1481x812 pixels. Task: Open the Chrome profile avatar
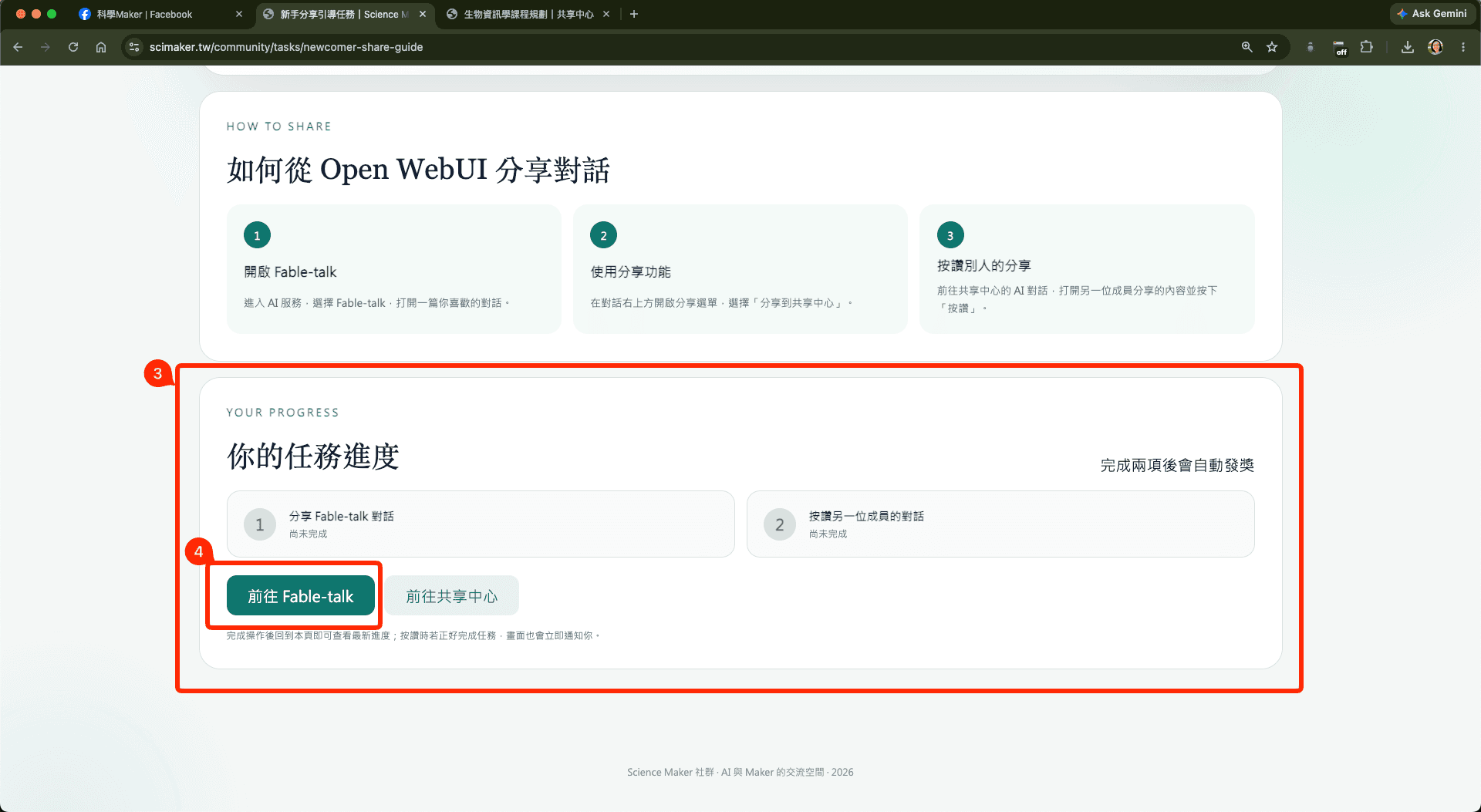1435,47
